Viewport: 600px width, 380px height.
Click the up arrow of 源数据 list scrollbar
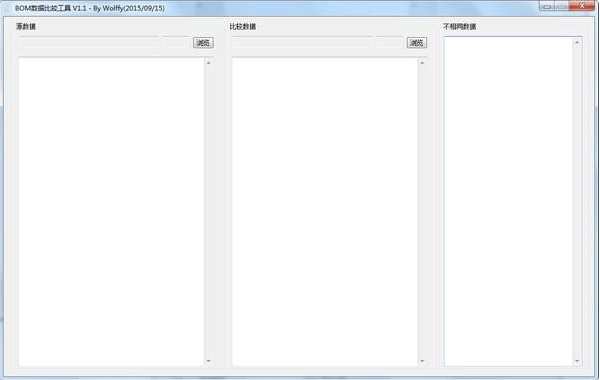(x=209, y=63)
